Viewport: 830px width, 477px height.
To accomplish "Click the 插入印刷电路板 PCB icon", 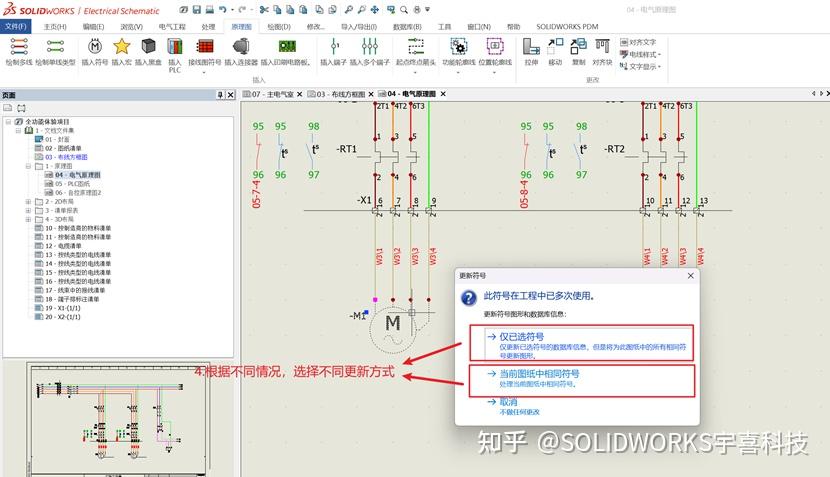I will tap(287, 47).
